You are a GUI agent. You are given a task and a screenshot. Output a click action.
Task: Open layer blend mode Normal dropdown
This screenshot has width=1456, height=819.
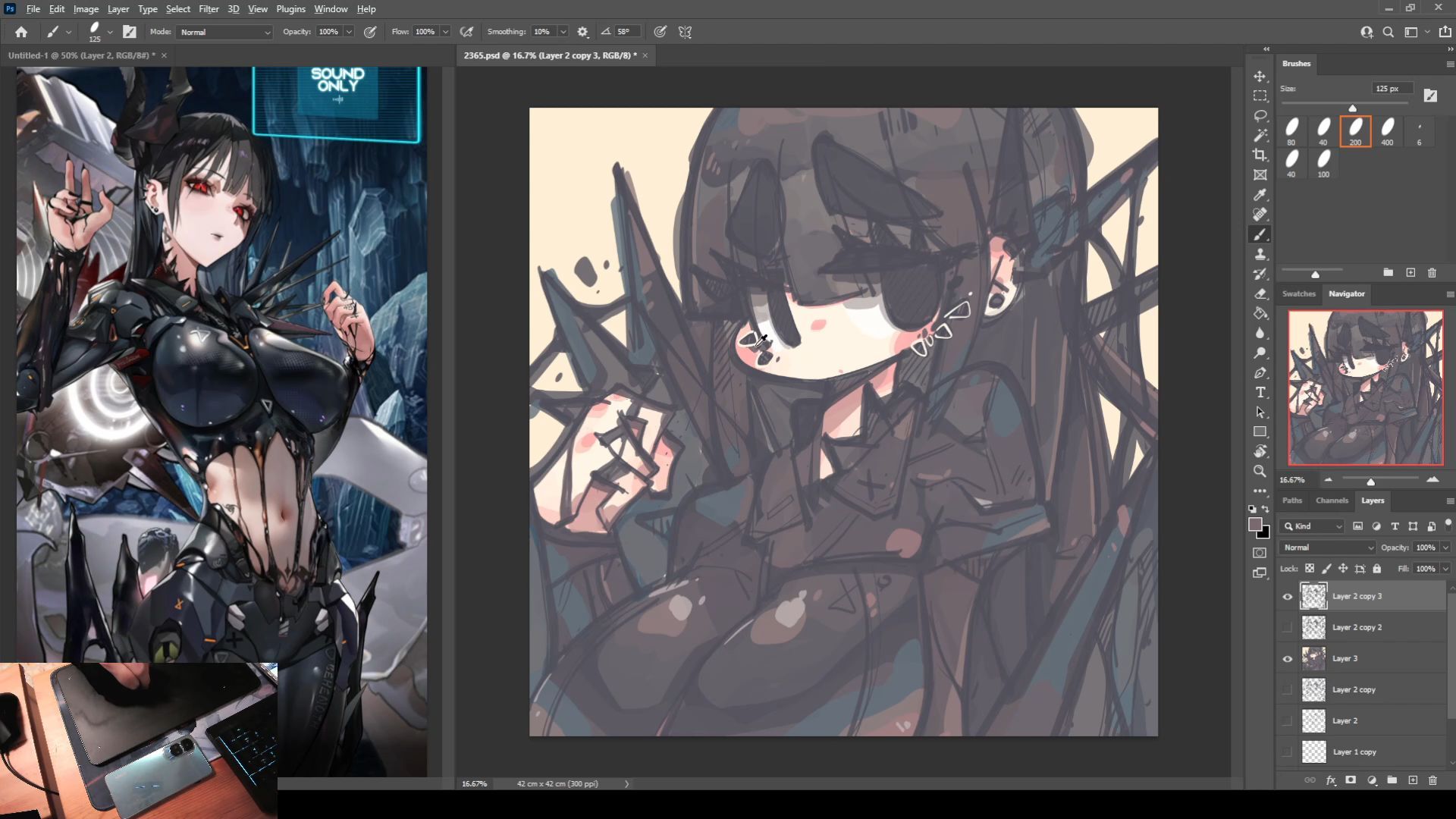coord(1327,548)
